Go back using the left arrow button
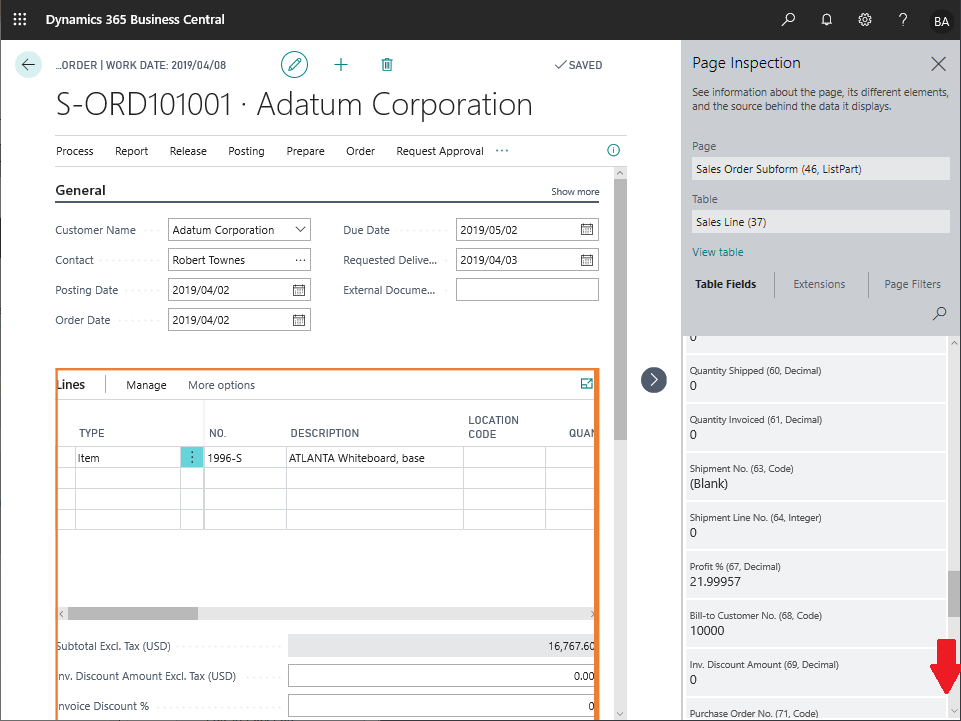The width and height of the screenshot is (961, 721). 28,65
